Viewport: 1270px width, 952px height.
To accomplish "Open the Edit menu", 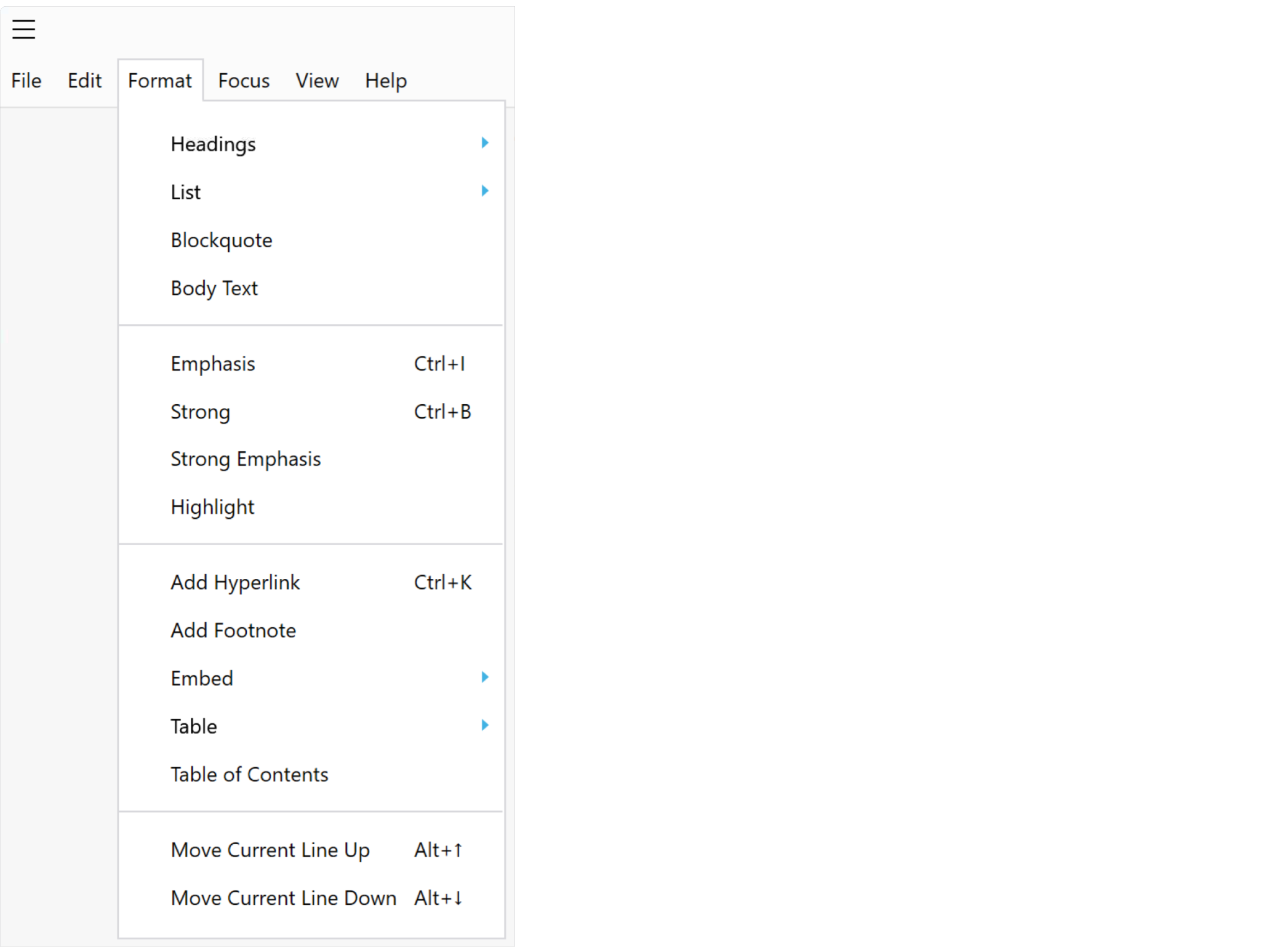I will point(84,81).
